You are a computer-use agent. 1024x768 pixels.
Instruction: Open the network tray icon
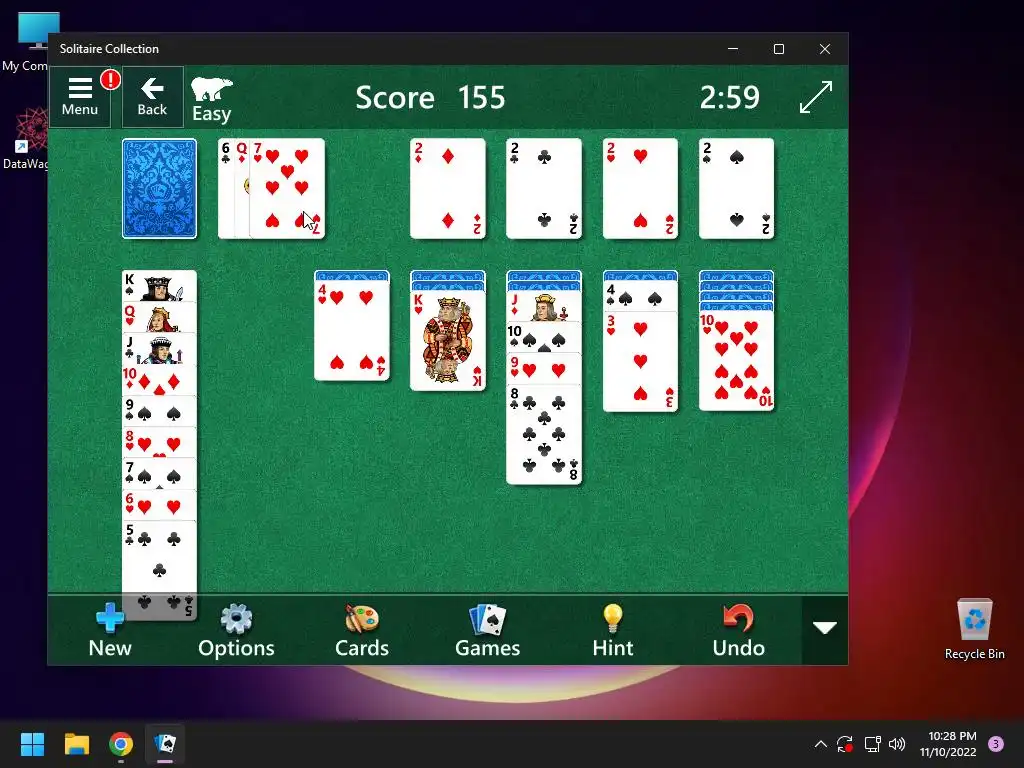pos(872,744)
